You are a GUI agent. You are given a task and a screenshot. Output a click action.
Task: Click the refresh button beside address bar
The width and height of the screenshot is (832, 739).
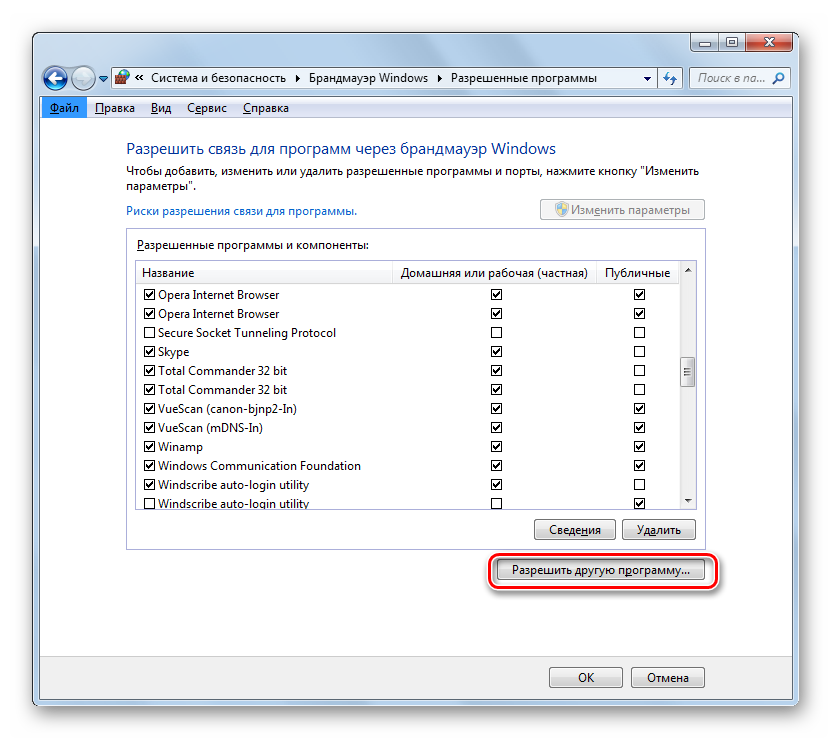(x=670, y=78)
